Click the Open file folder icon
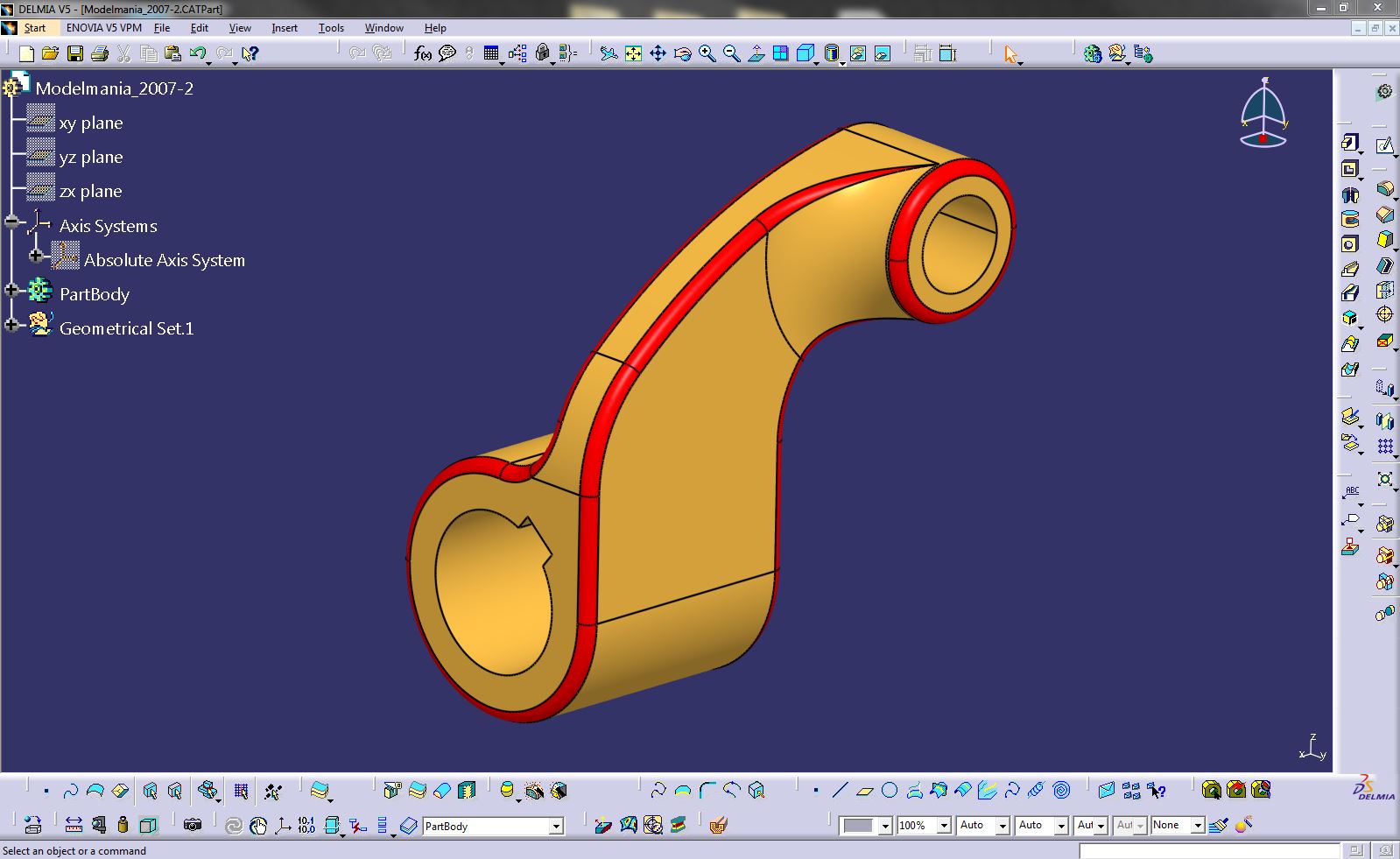The width and height of the screenshot is (1400, 859). coord(50,54)
